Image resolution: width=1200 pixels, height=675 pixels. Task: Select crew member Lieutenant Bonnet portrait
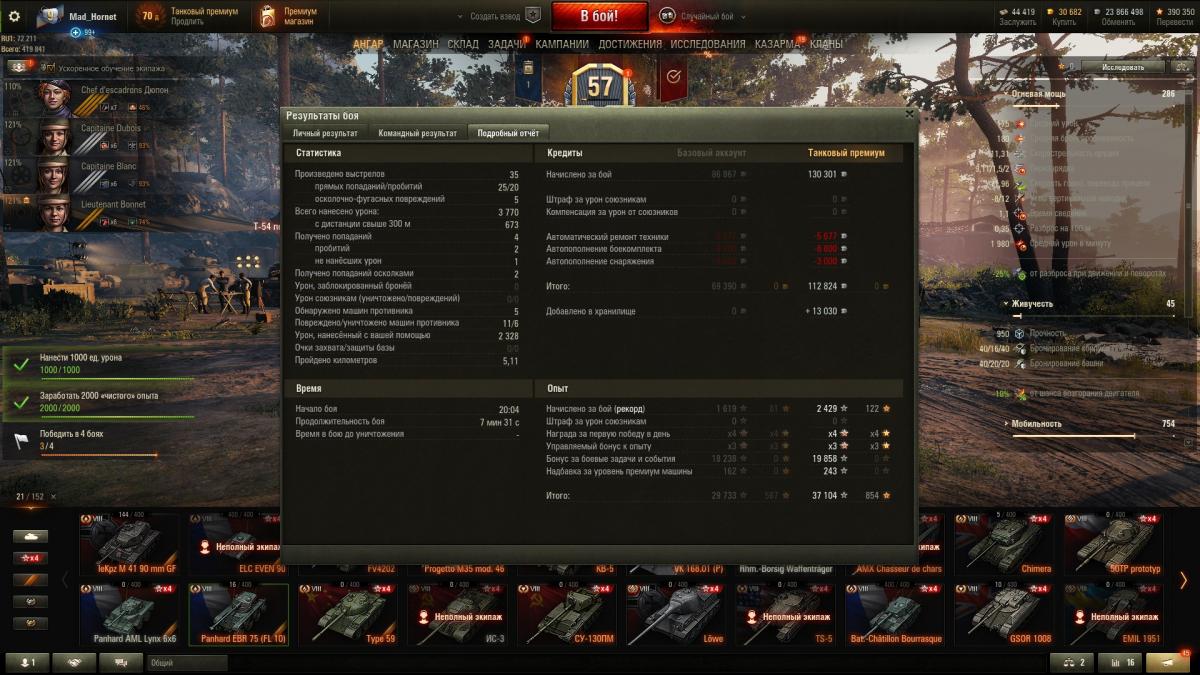click(53, 212)
